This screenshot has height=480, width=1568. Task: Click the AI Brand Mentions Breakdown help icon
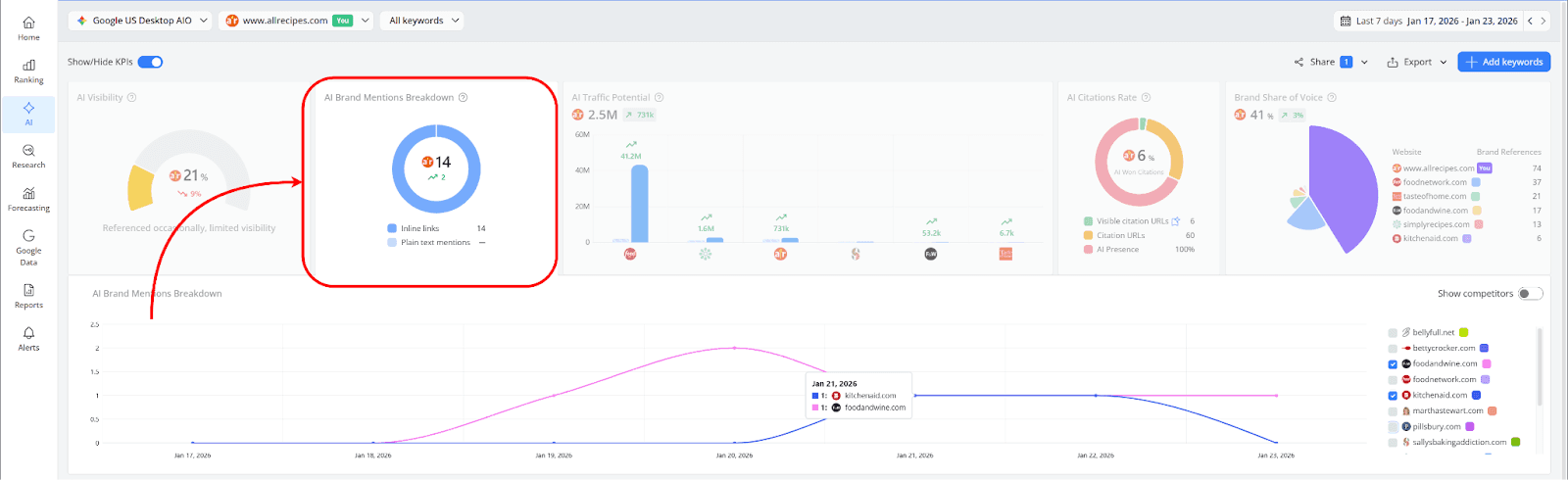pos(464,98)
